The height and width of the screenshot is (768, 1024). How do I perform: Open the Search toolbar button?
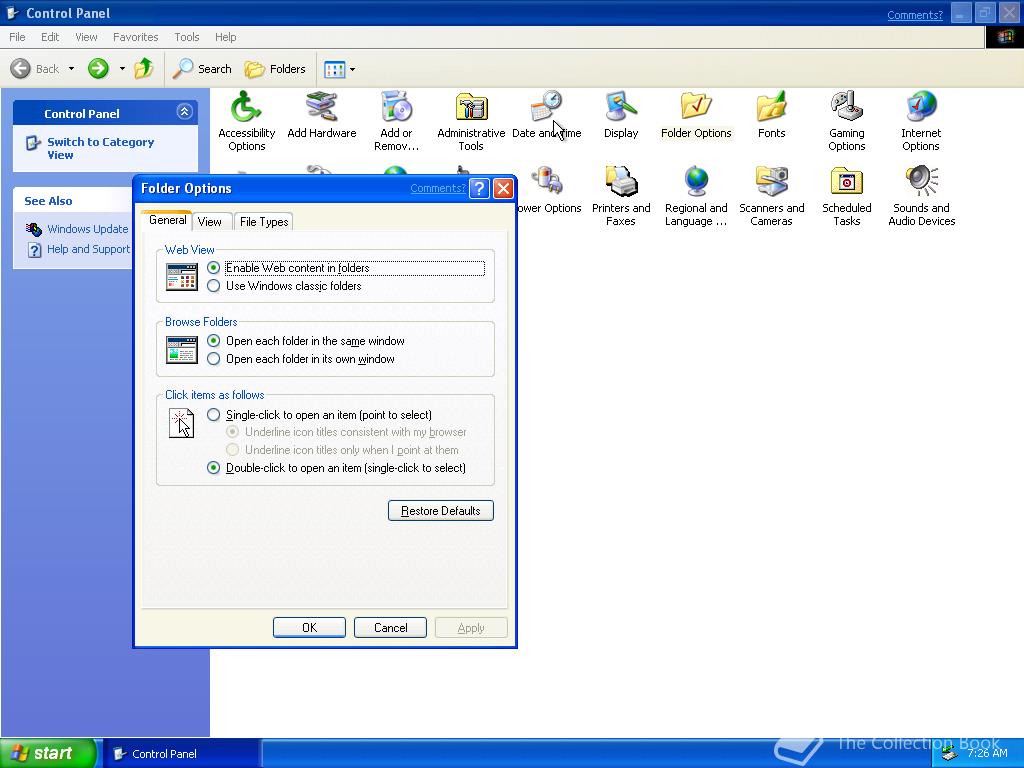pyautogui.click(x=202, y=69)
